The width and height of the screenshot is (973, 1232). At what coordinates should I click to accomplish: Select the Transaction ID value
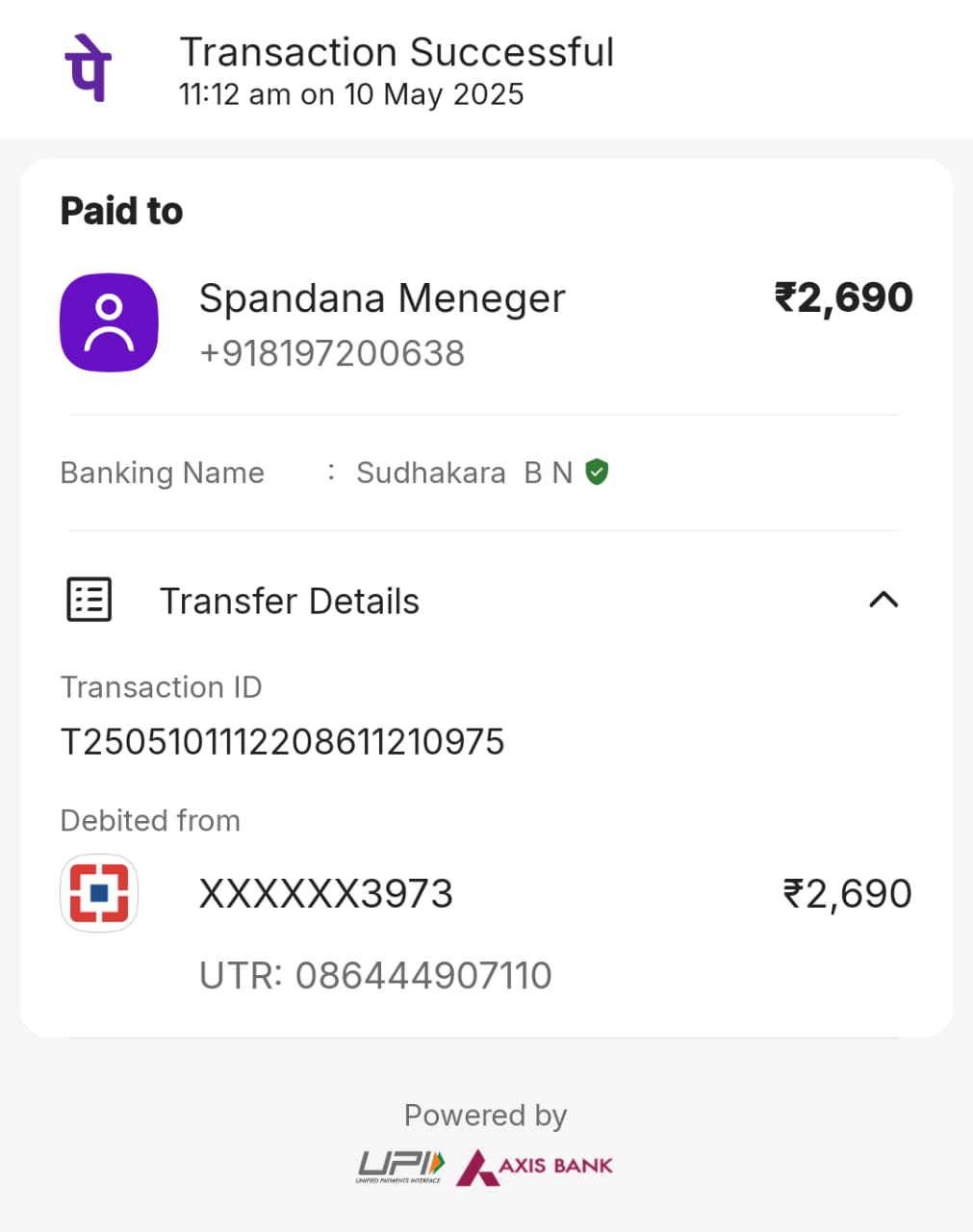click(x=282, y=742)
